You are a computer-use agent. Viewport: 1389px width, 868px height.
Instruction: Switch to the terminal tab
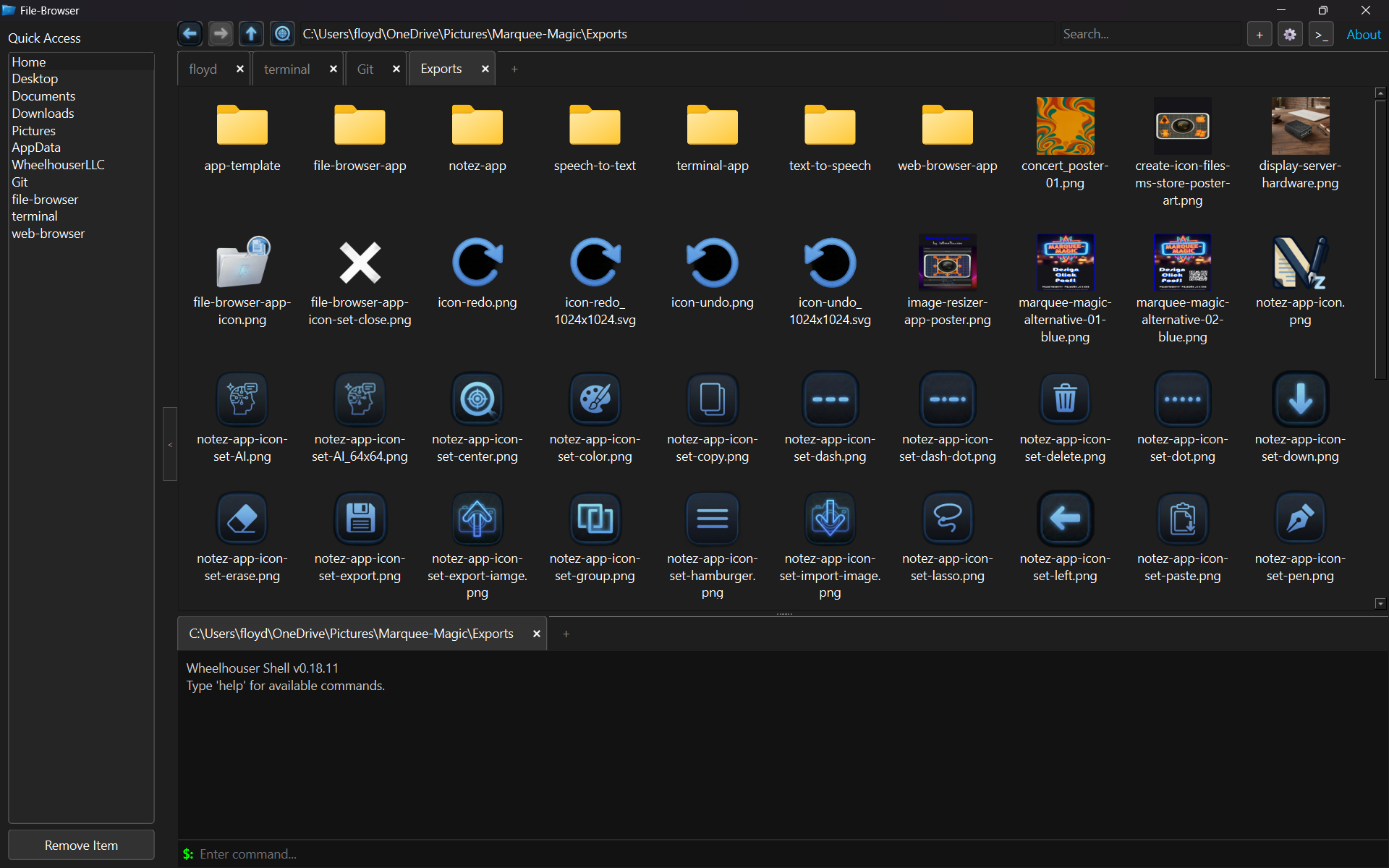coord(287,69)
